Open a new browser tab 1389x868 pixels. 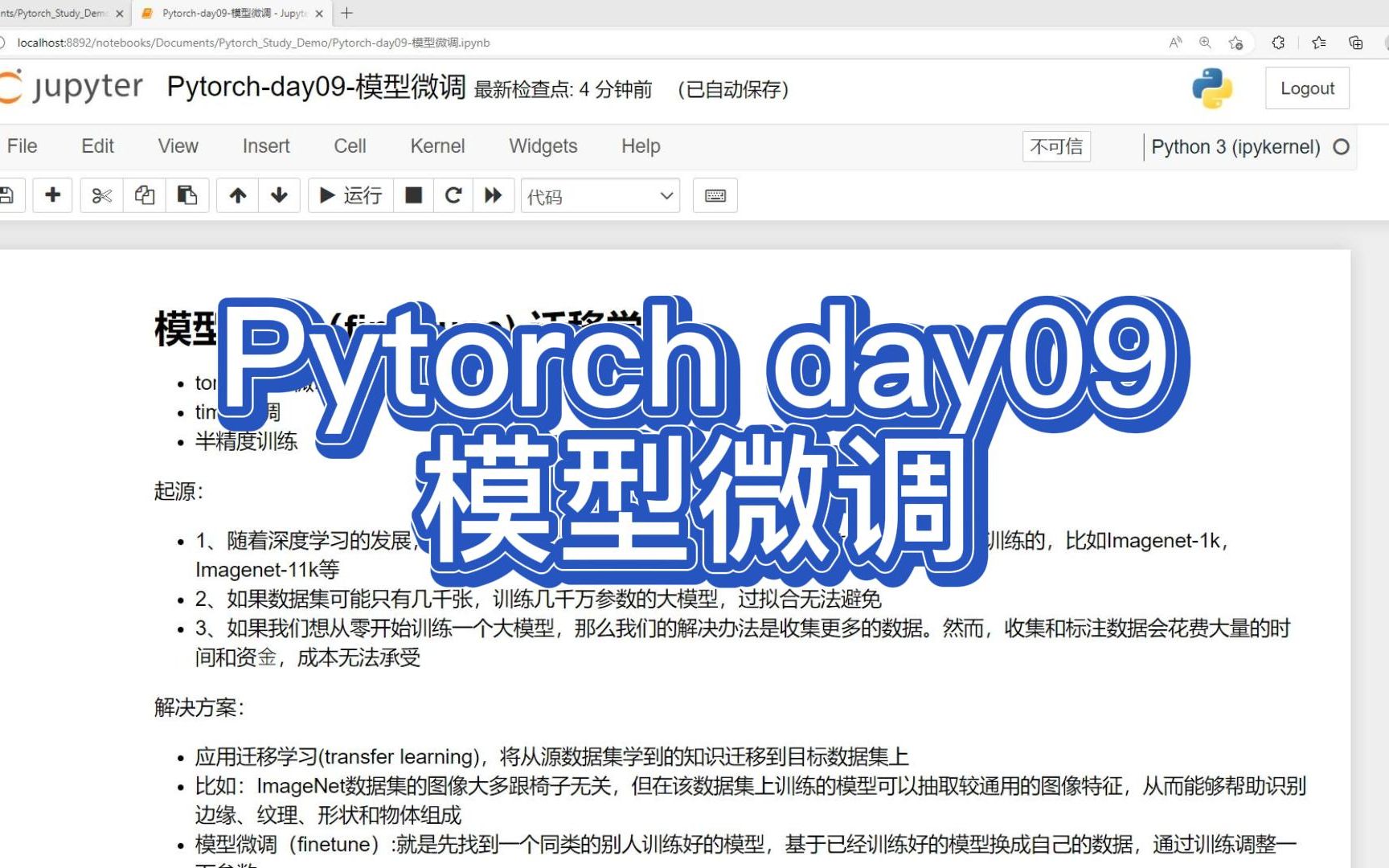point(347,13)
